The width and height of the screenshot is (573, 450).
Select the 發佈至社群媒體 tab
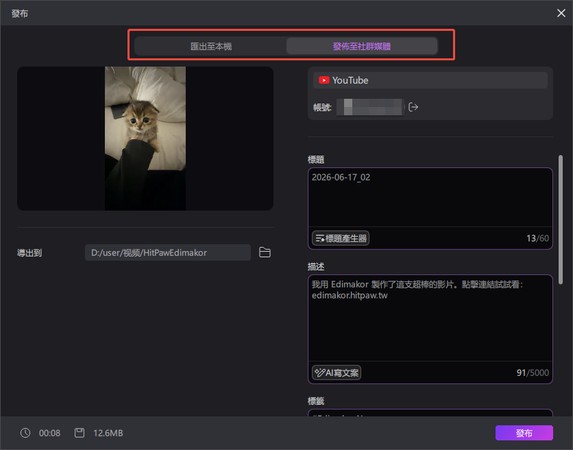click(362, 46)
